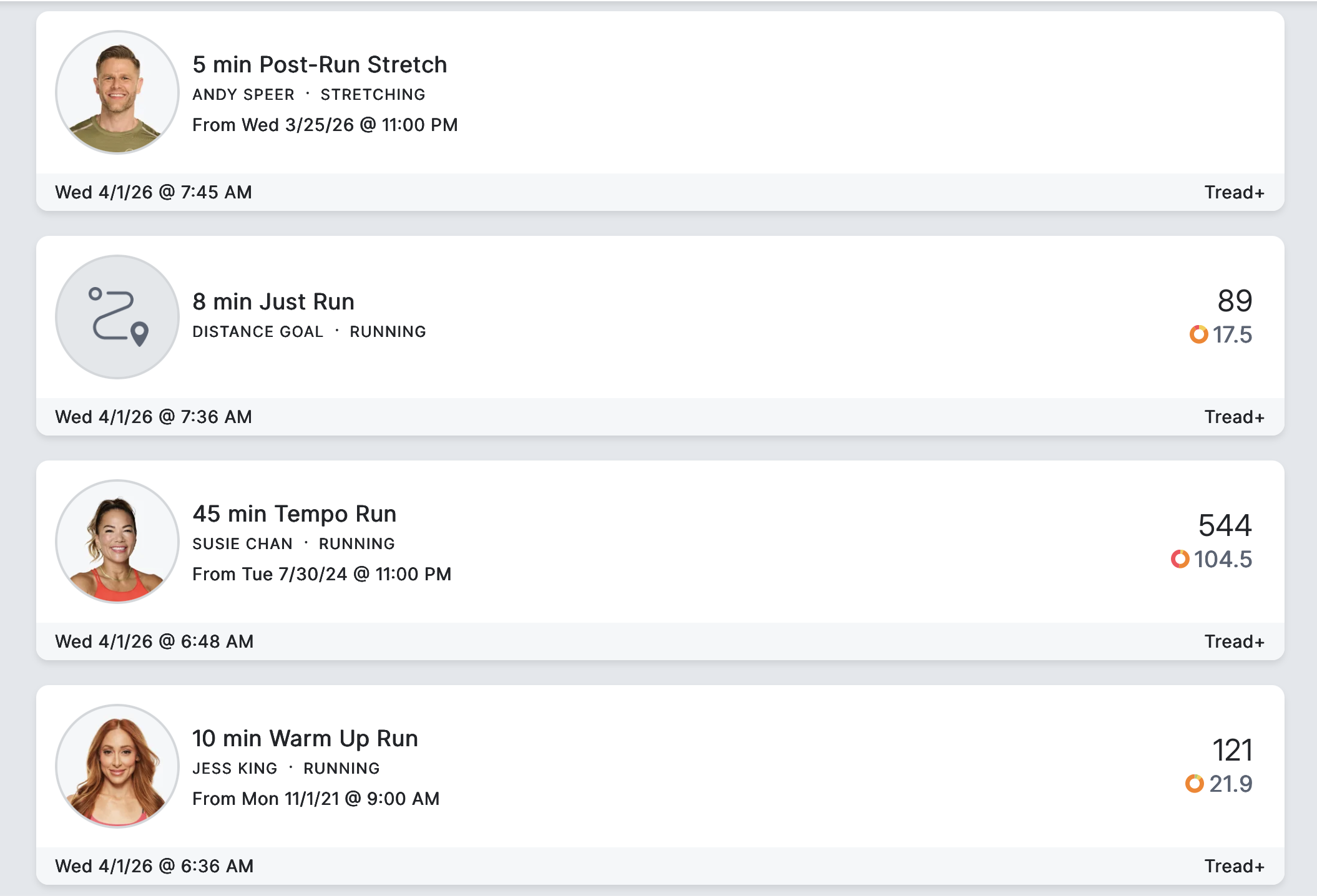Open the 45 min Tempo Run workout
Screen dimensions: 1317x896
(294, 514)
